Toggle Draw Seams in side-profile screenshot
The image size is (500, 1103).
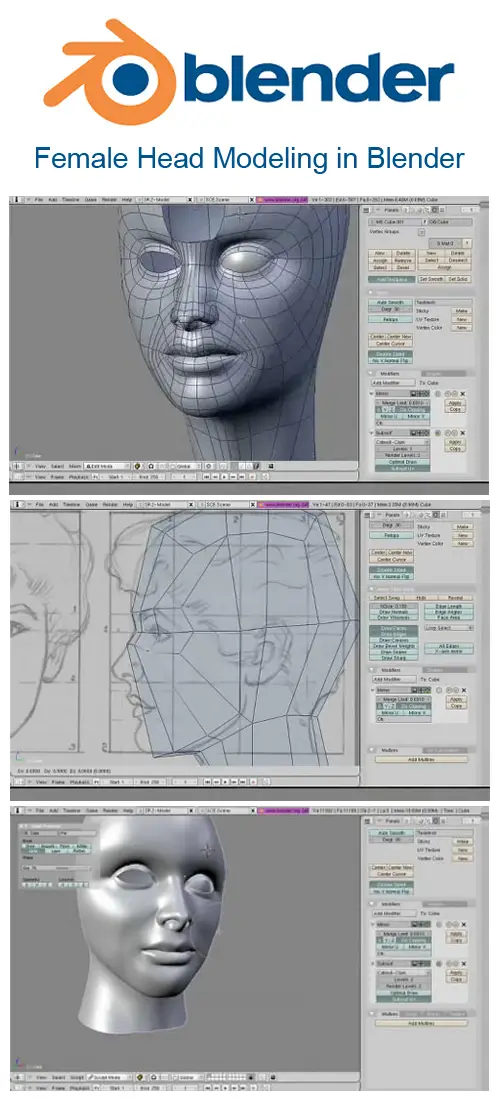point(394,652)
